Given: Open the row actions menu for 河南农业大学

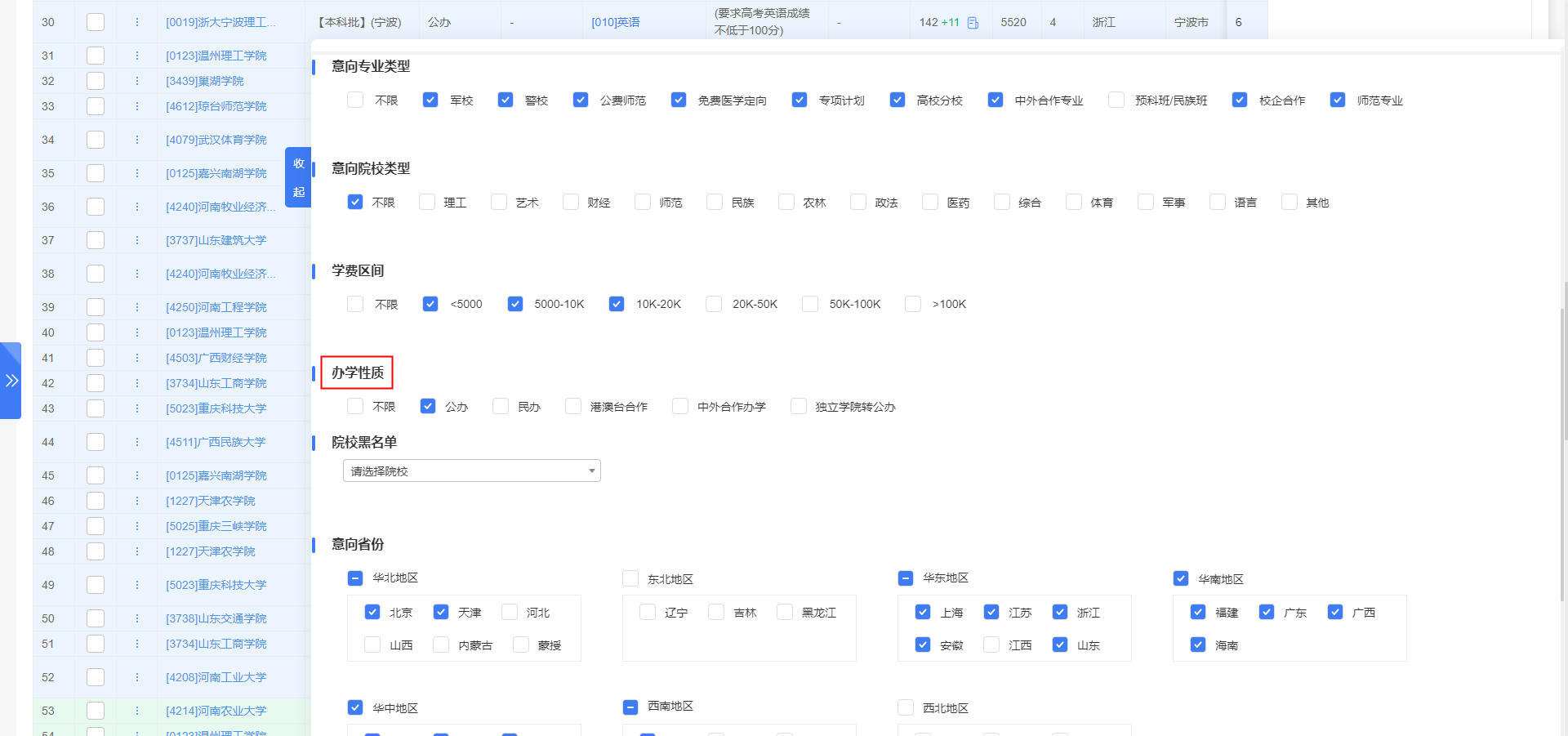Looking at the screenshot, I should (x=136, y=711).
